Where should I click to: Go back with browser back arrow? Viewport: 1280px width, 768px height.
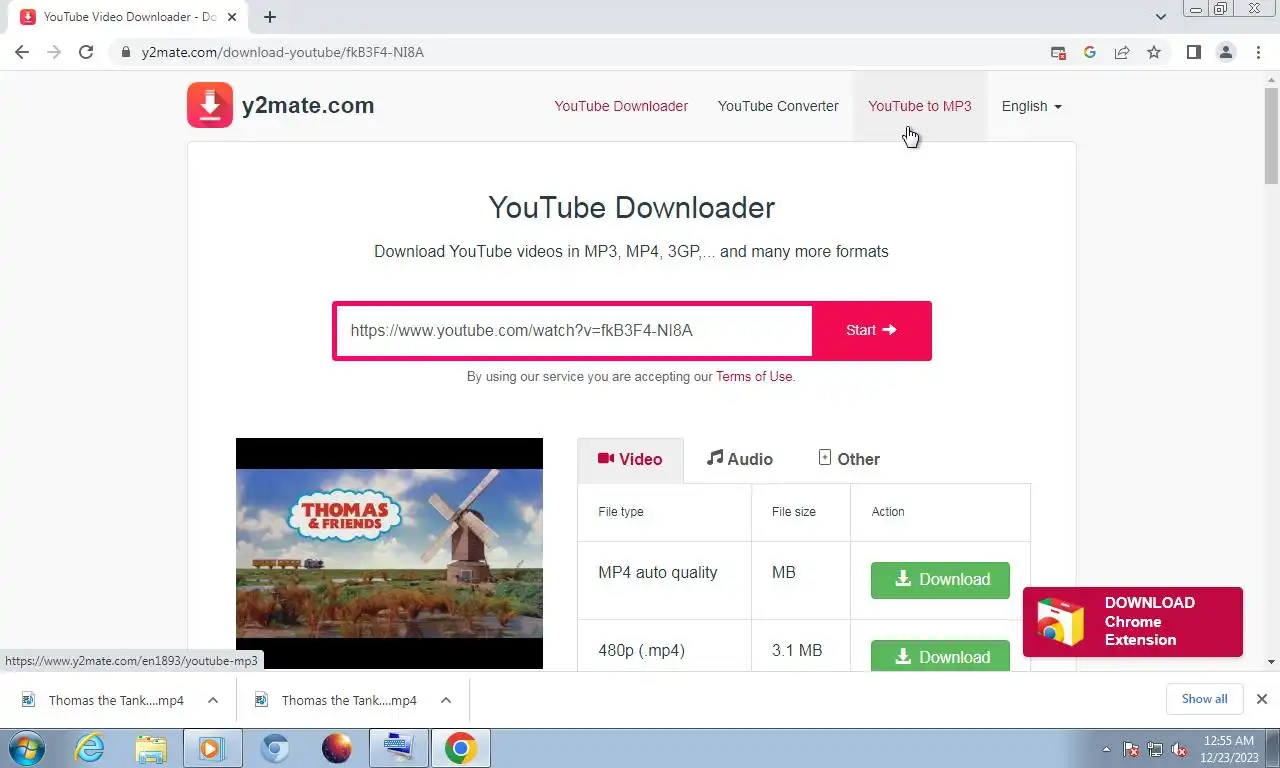(x=22, y=52)
